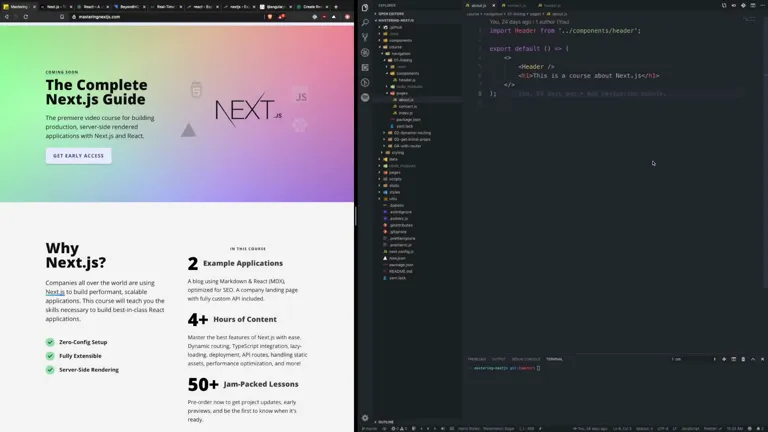The height and width of the screenshot is (432, 768).
Task: Expand the OUTLINE section
Action: point(385,422)
